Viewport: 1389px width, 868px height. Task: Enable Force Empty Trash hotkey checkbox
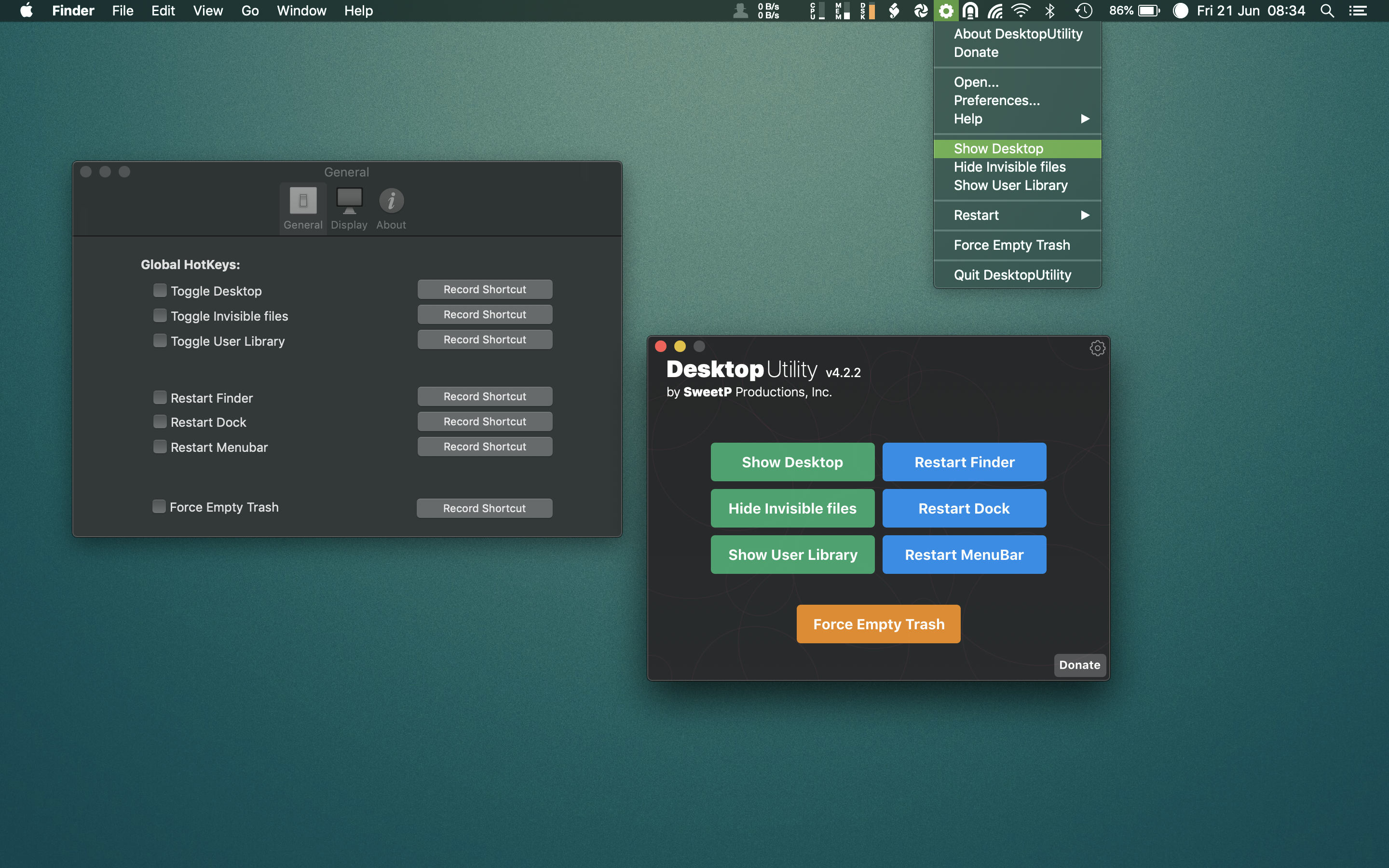[159, 506]
